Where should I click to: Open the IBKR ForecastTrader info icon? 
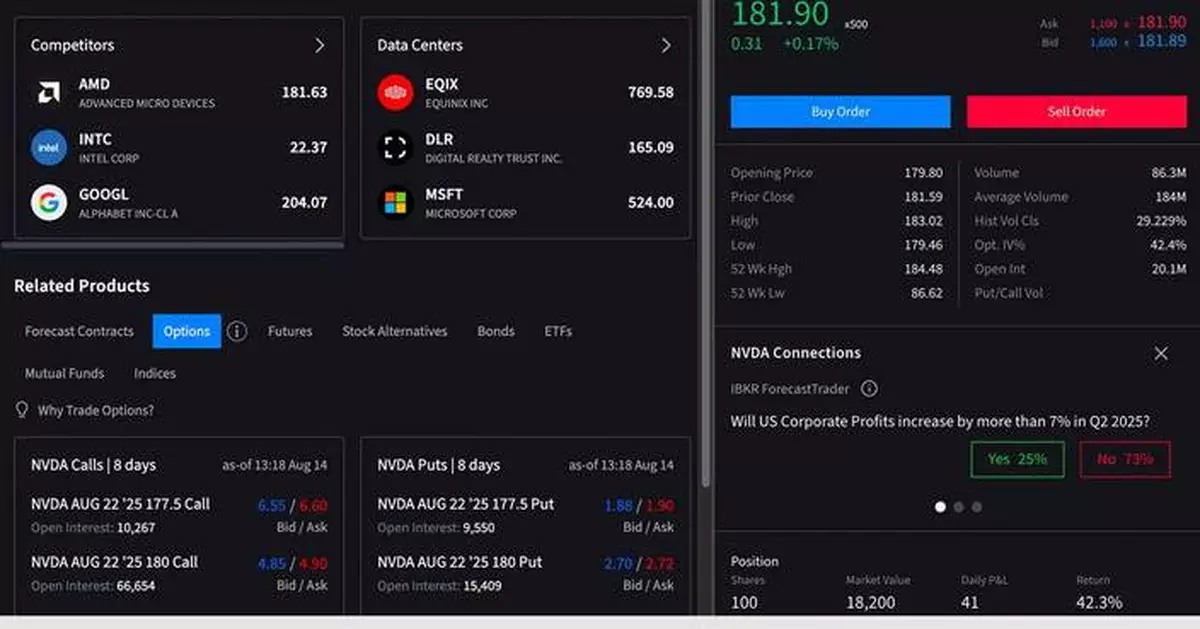(x=868, y=389)
